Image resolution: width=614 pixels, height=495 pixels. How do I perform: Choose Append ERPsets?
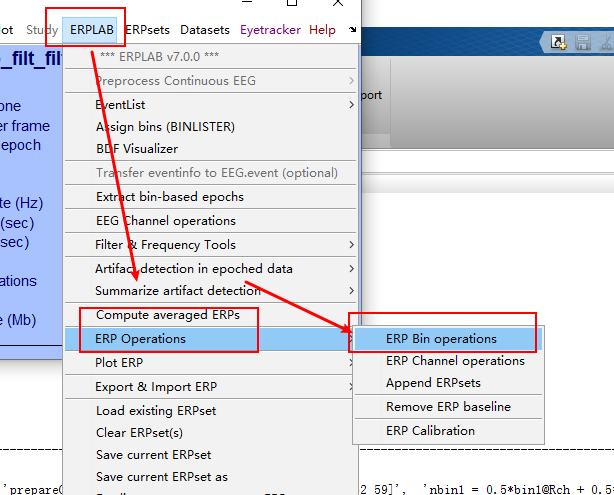448,383
